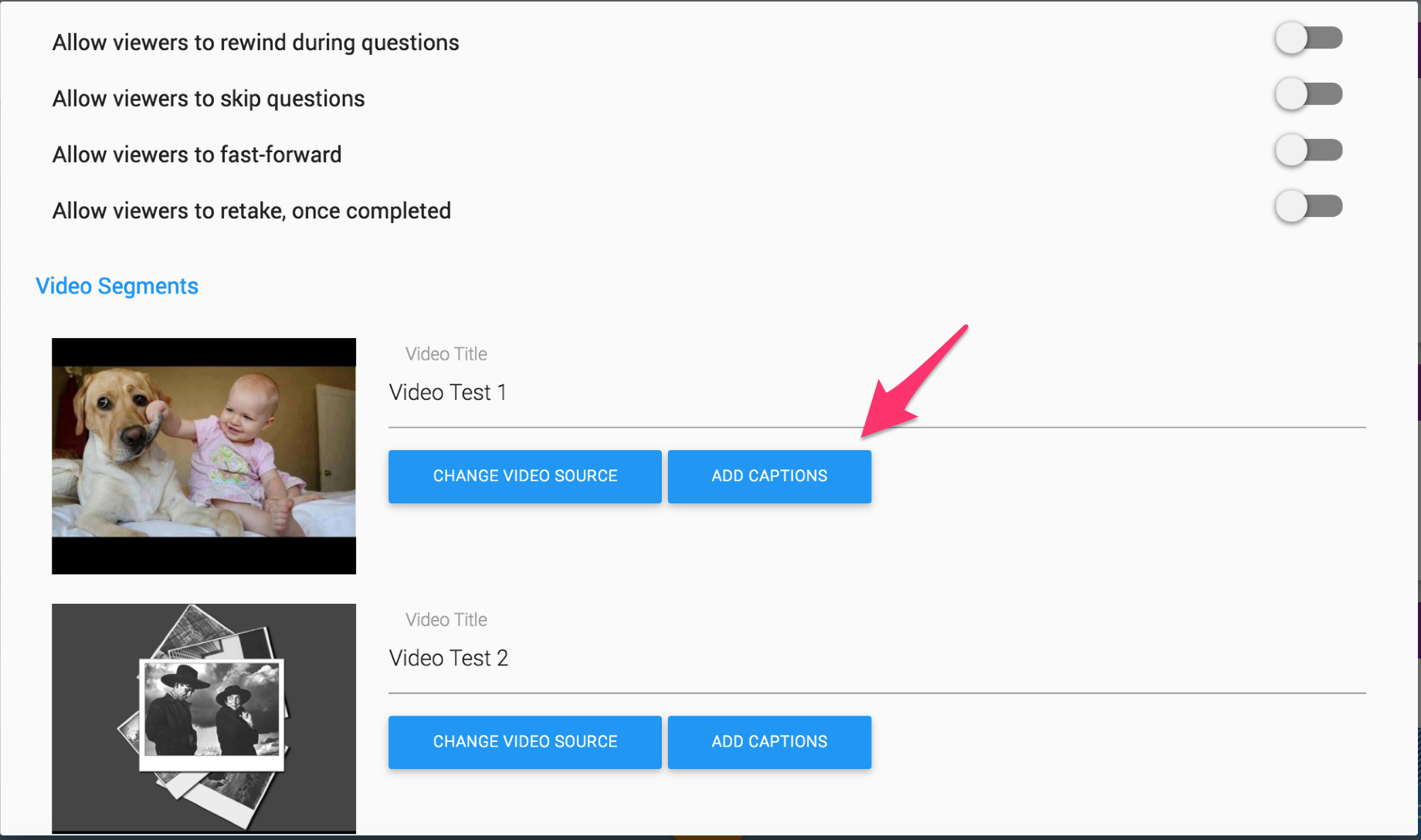1421x840 pixels.
Task: Add captions to Video Test 1
Action: pyautogui.click(x=769, y=476)
